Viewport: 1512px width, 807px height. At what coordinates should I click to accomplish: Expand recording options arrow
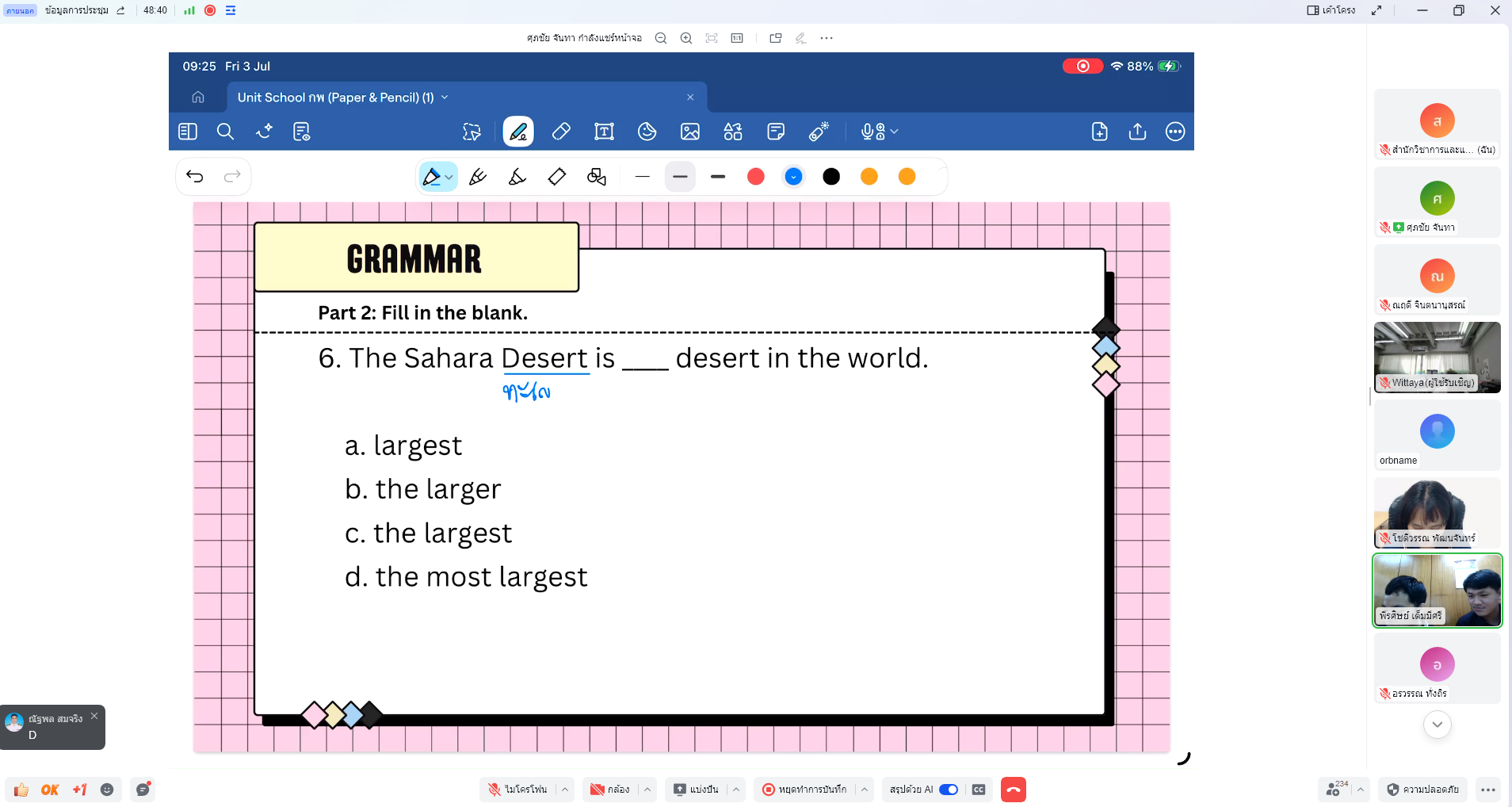865,790
